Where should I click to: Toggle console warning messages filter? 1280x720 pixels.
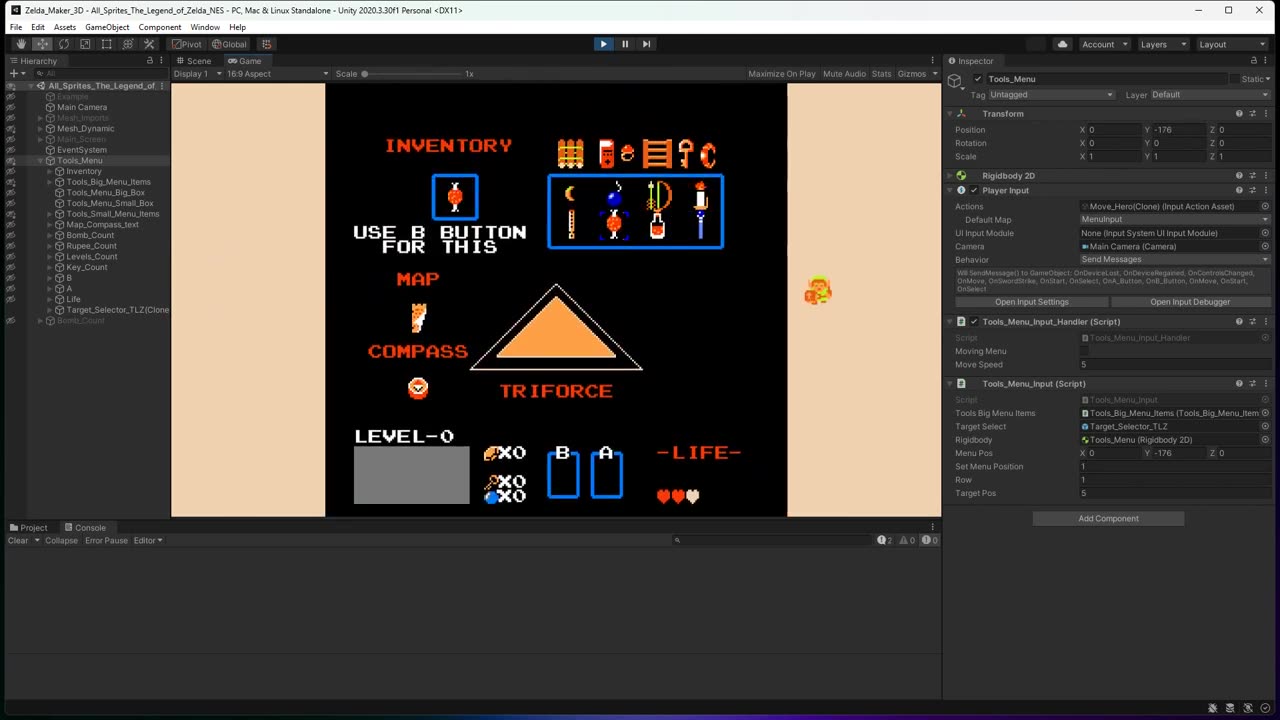point(908,540)
